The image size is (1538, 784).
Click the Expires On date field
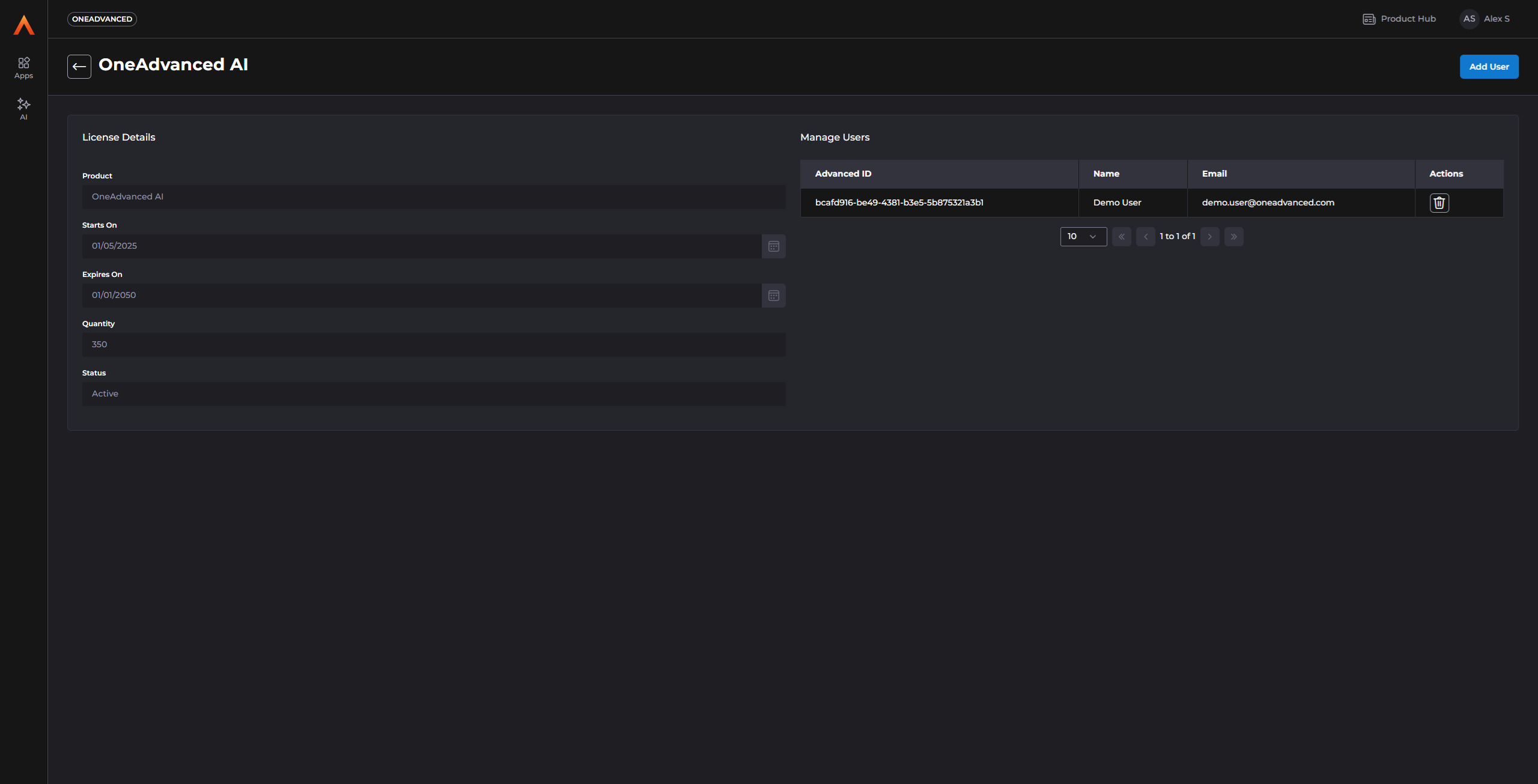pyautogui.click(x=422, y=296)
